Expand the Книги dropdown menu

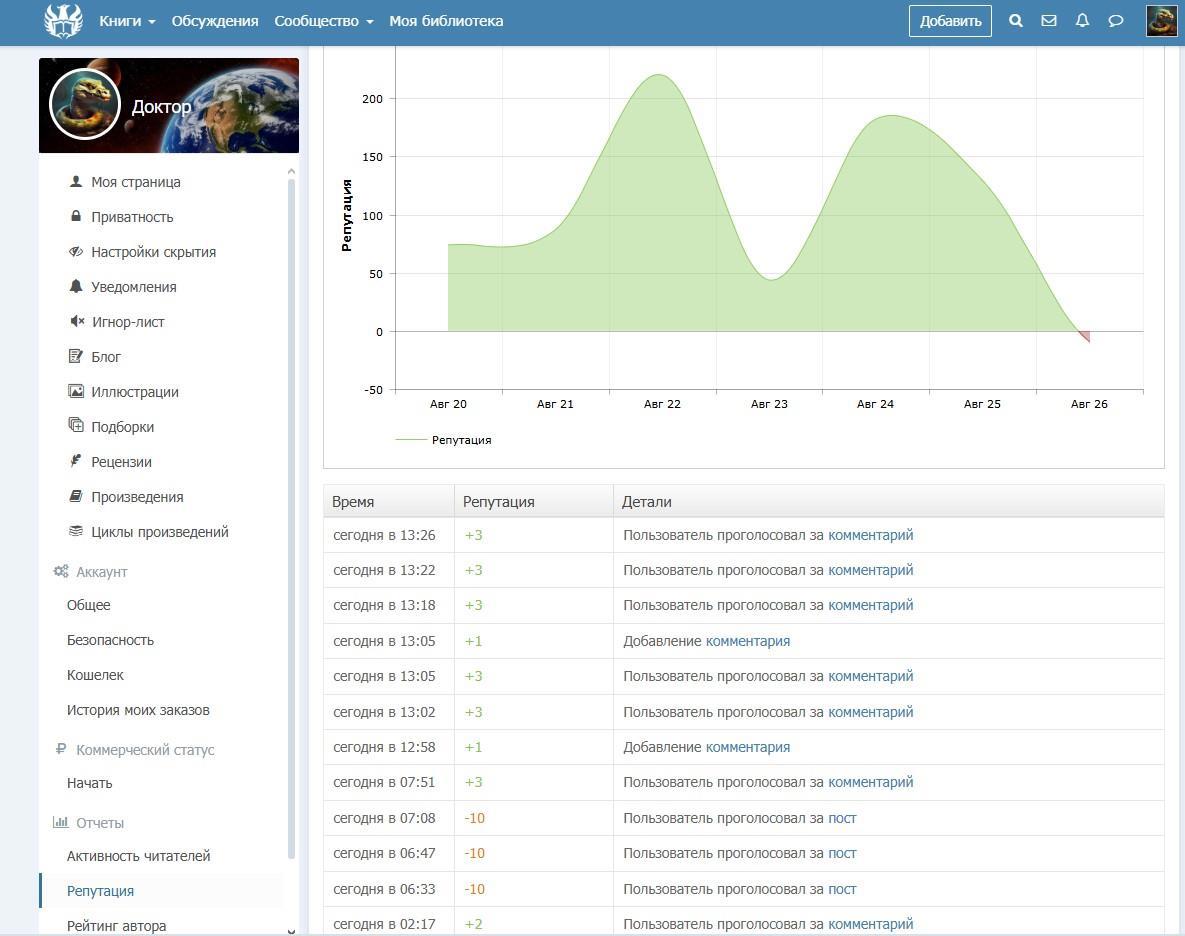coord(127,21)
